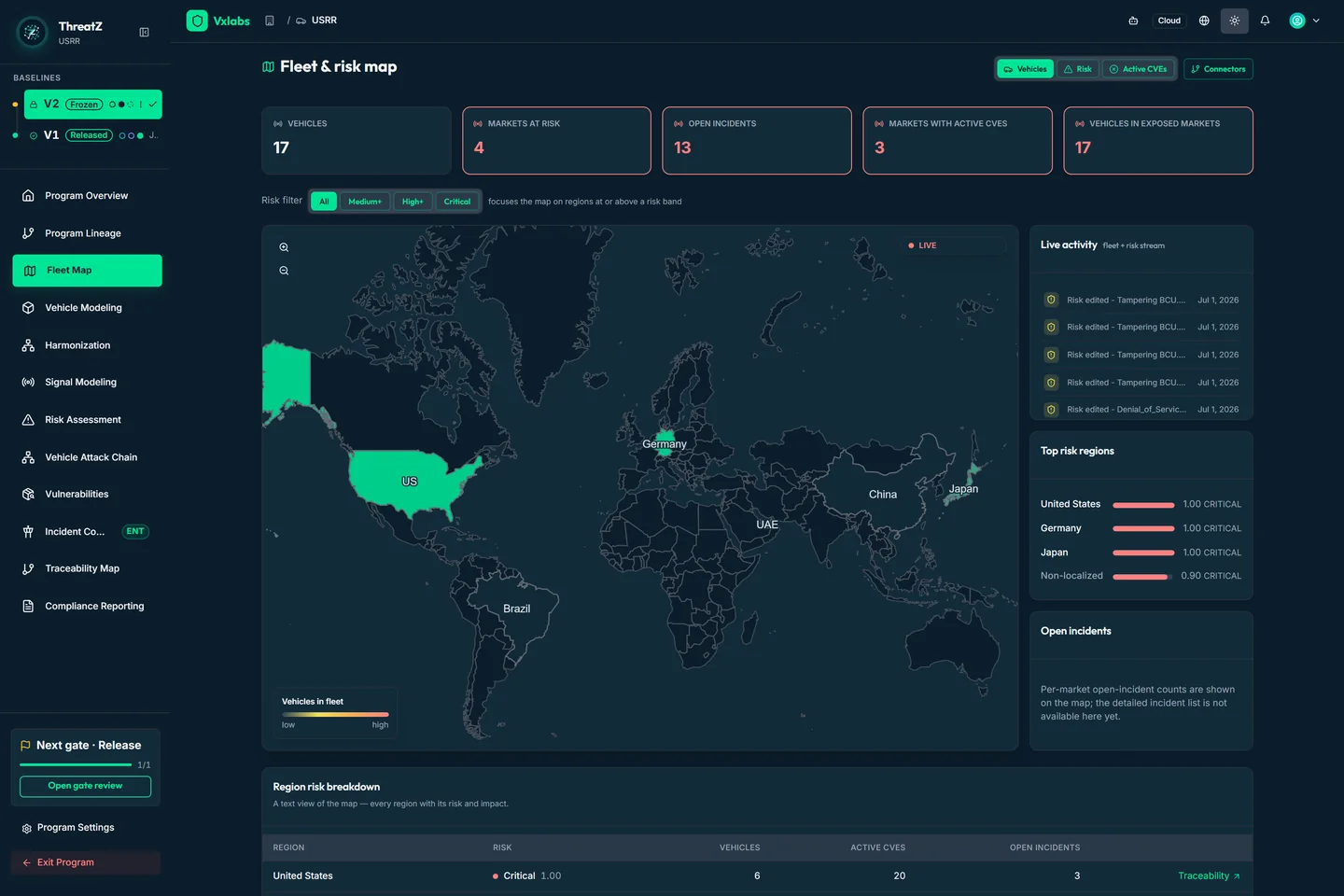Screen dimensions: 1344x896
Task: Set risk filter to All
Action: [x=324, y=202]
